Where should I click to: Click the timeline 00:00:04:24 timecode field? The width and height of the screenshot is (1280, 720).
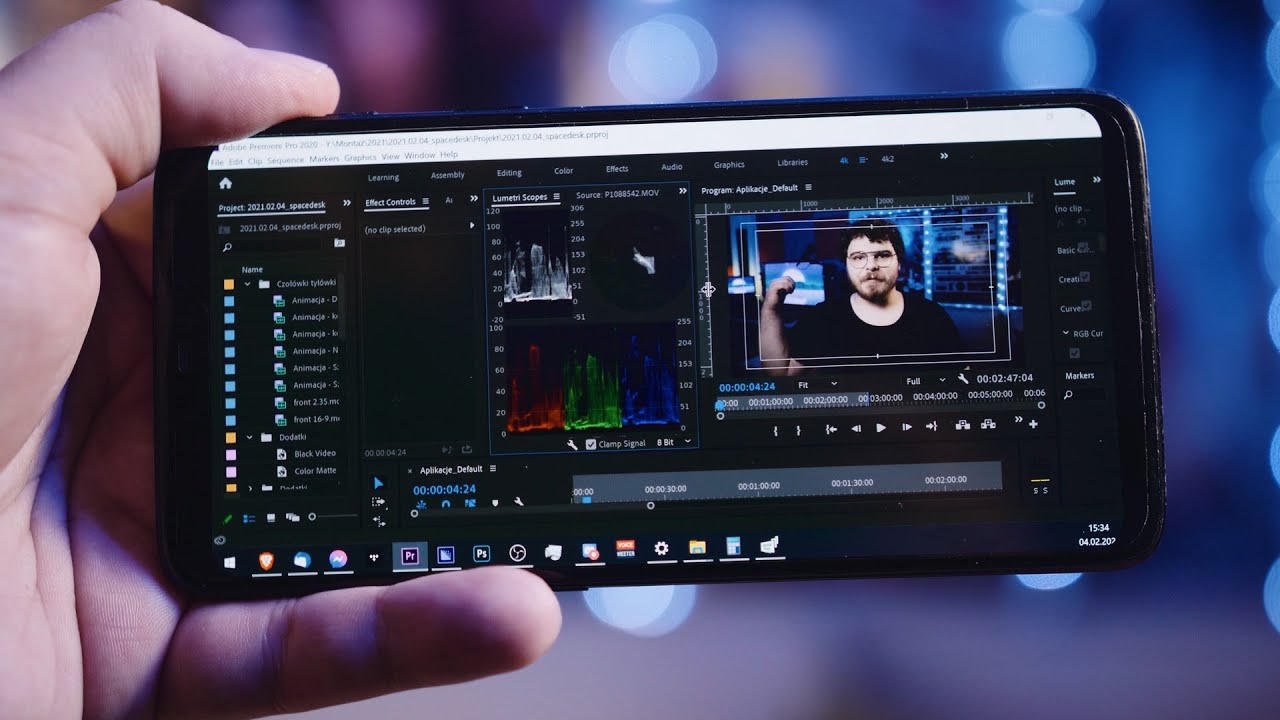click(444, 490)
